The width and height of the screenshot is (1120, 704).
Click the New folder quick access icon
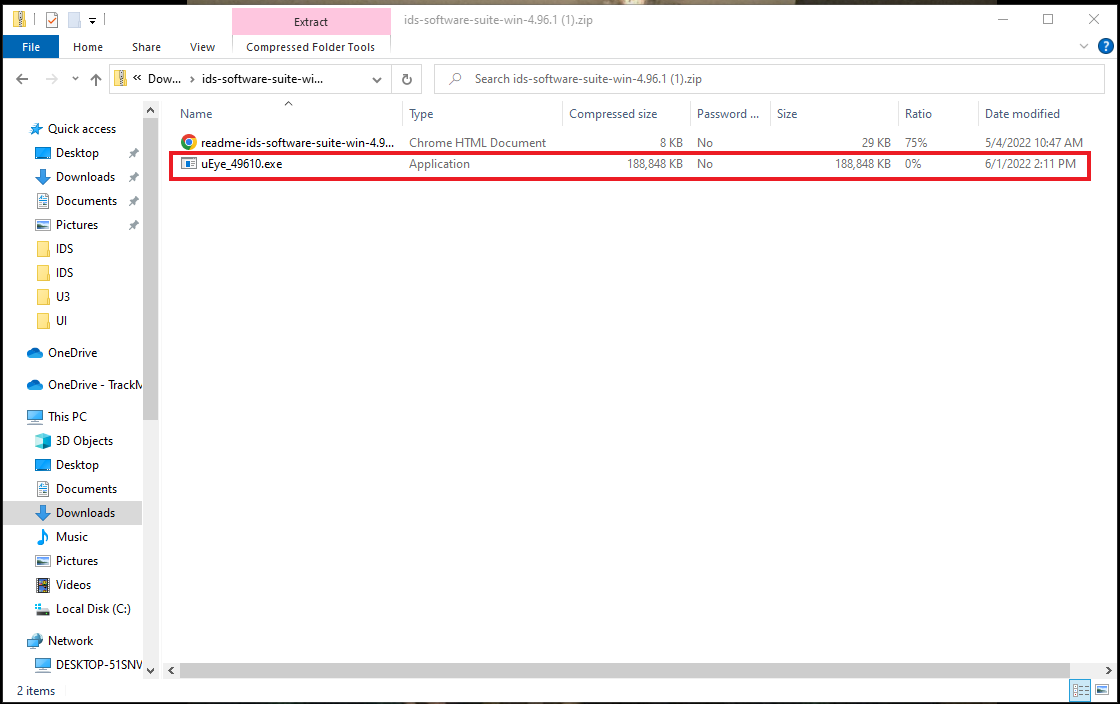tap(74, 20)
